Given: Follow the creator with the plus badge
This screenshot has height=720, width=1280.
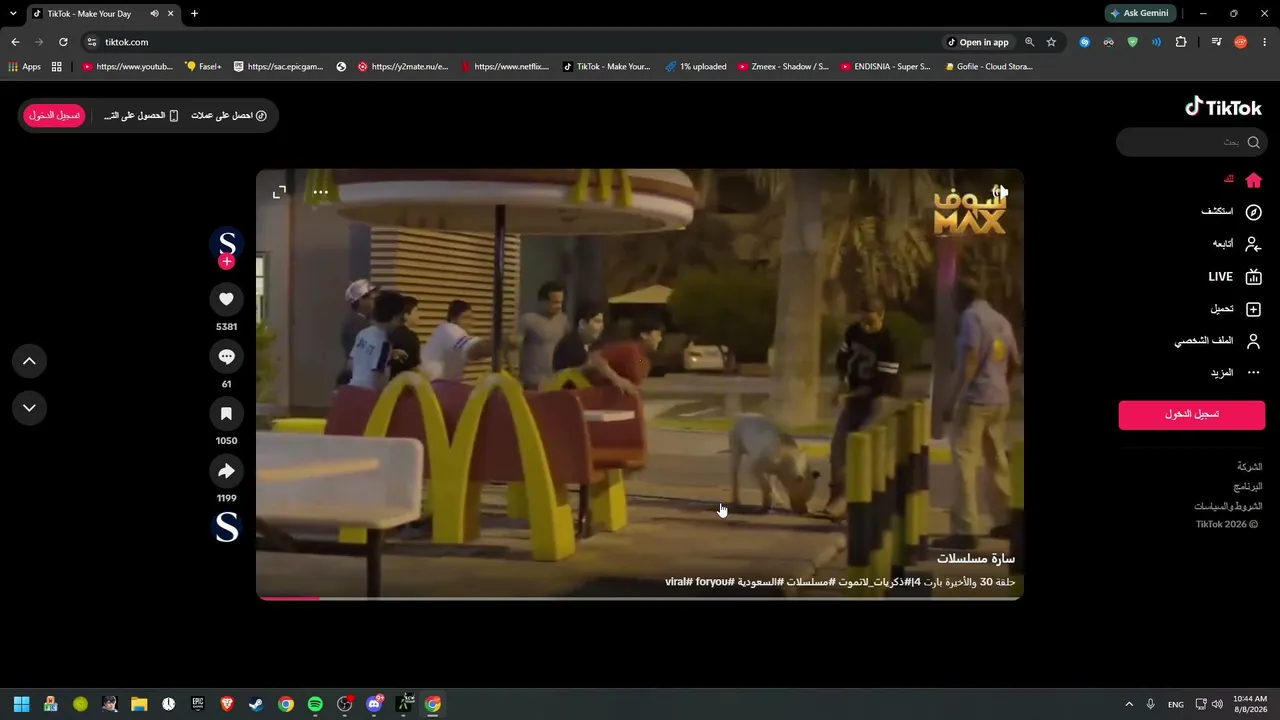Looking at the screenshot, I should pos(226,262).
